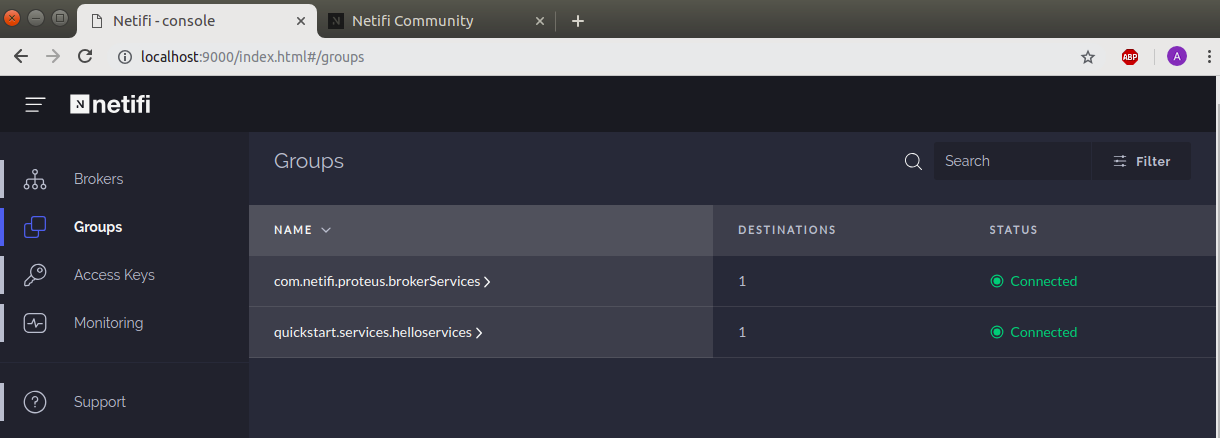Click the browser forward arrow
1220x438 pixels.
(x=53, y=57)
